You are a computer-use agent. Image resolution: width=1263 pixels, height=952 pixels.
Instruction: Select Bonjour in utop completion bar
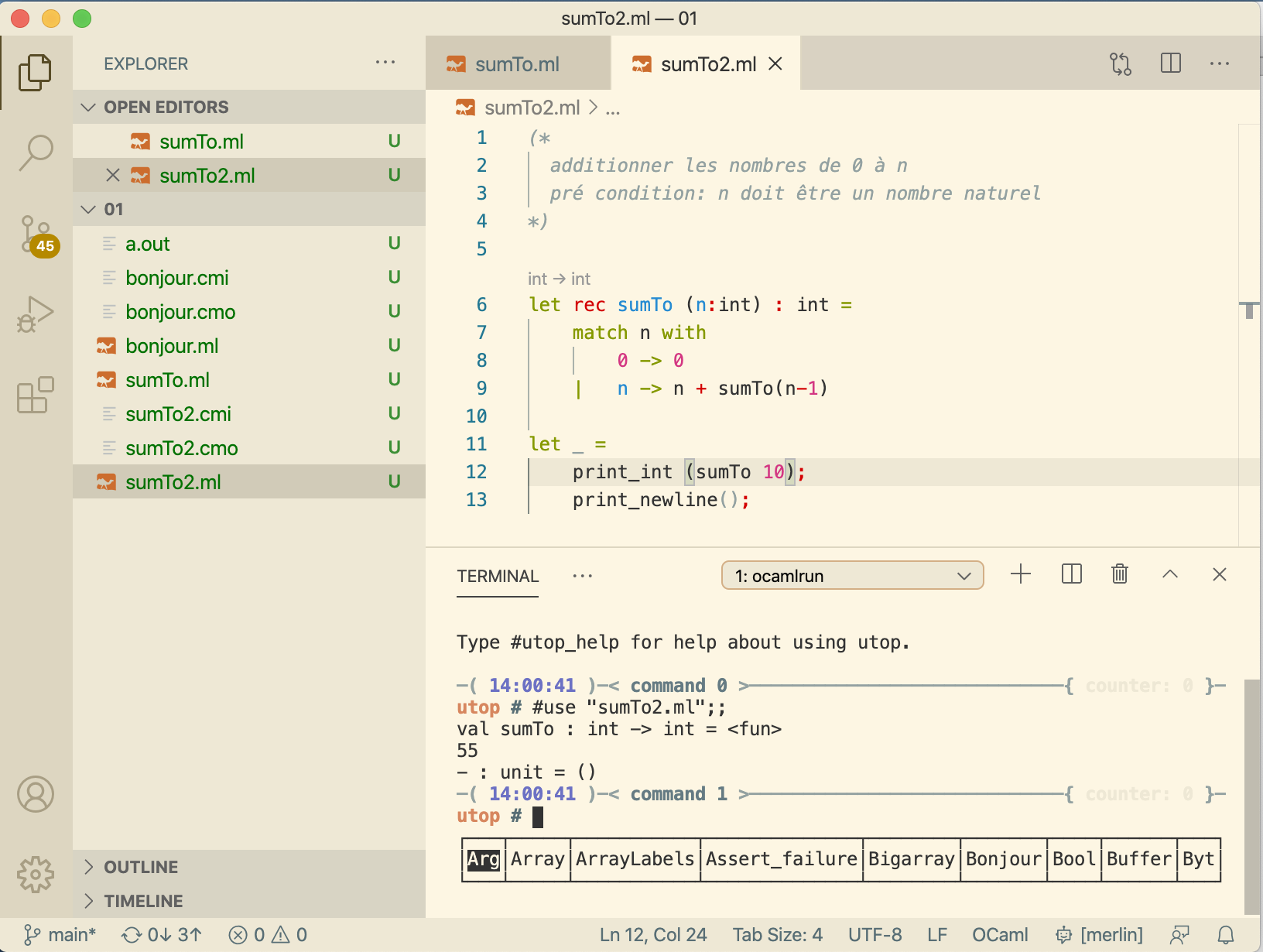tap(1004, 859)
